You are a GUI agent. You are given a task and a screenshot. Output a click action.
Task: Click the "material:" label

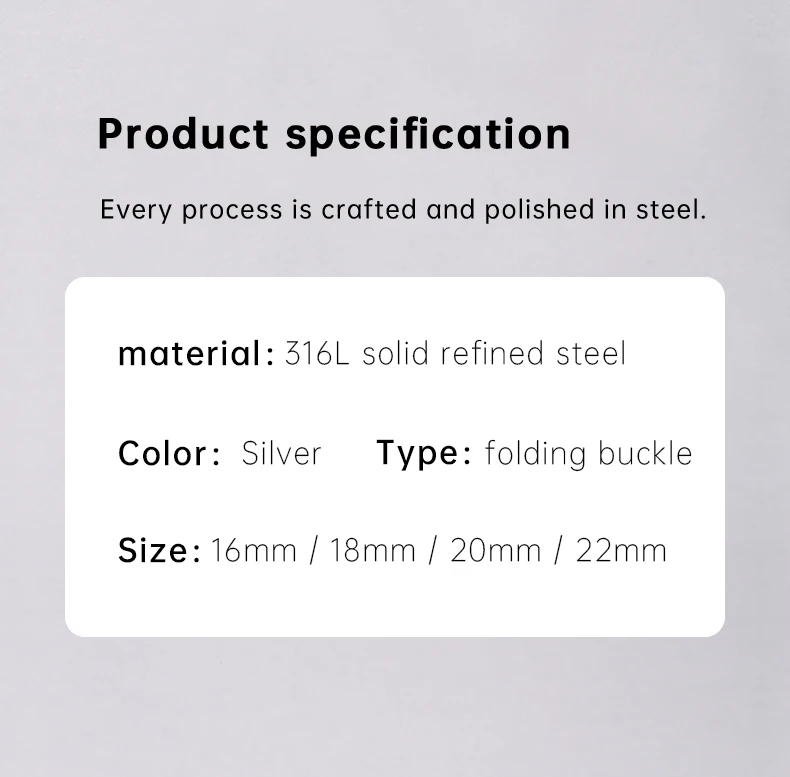pos(196,354)
